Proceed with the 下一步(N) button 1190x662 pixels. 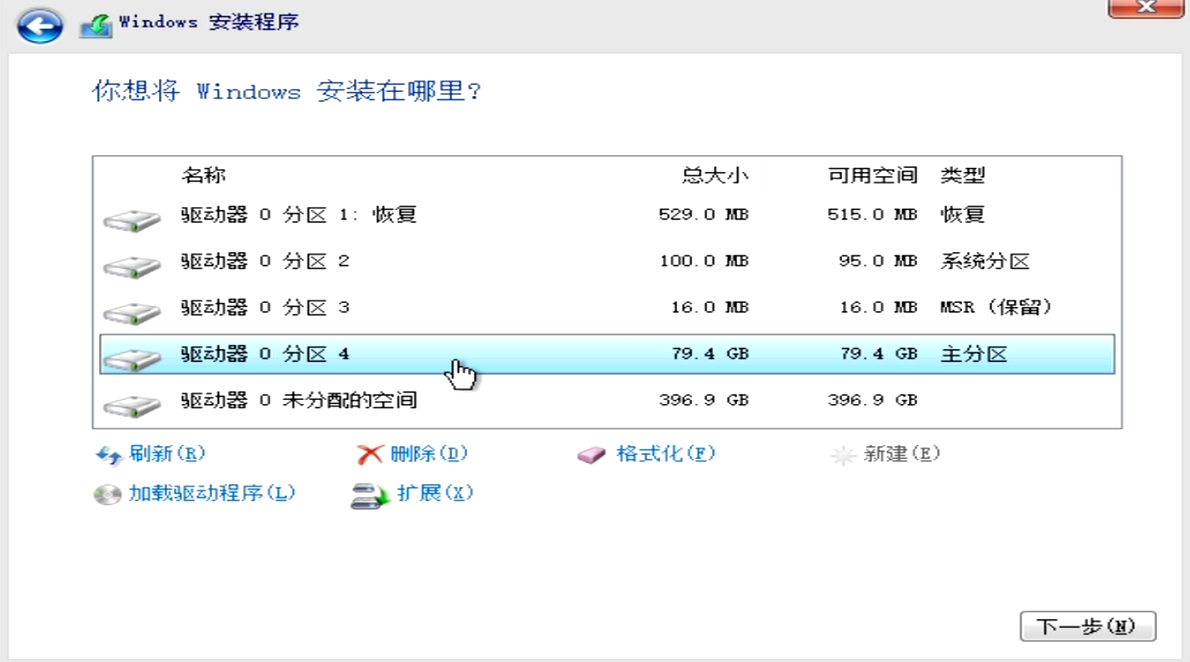pyautogui.click(x=1088, y=626)
